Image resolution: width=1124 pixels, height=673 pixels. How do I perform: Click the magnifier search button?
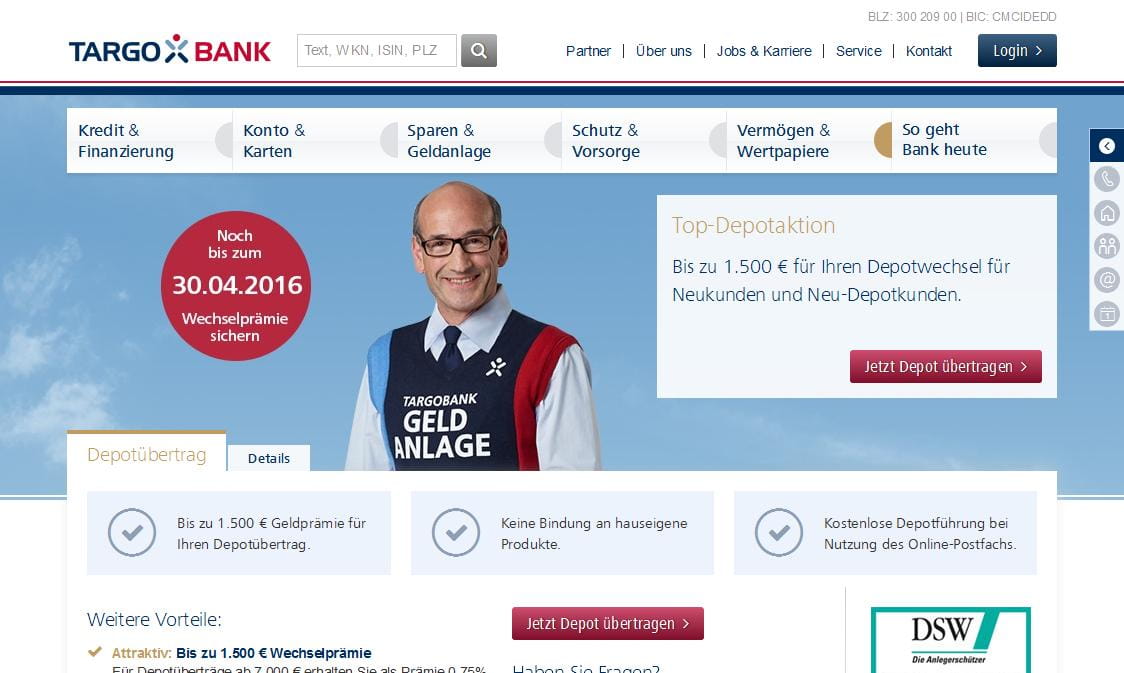tap(479, 51)
